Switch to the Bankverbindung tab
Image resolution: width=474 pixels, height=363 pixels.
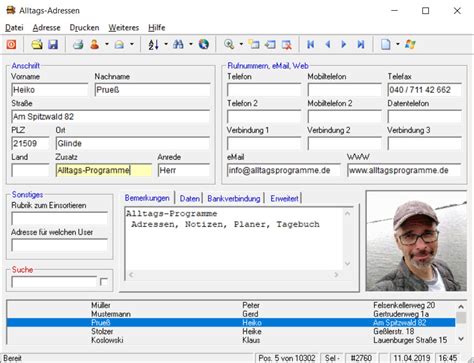234,198
